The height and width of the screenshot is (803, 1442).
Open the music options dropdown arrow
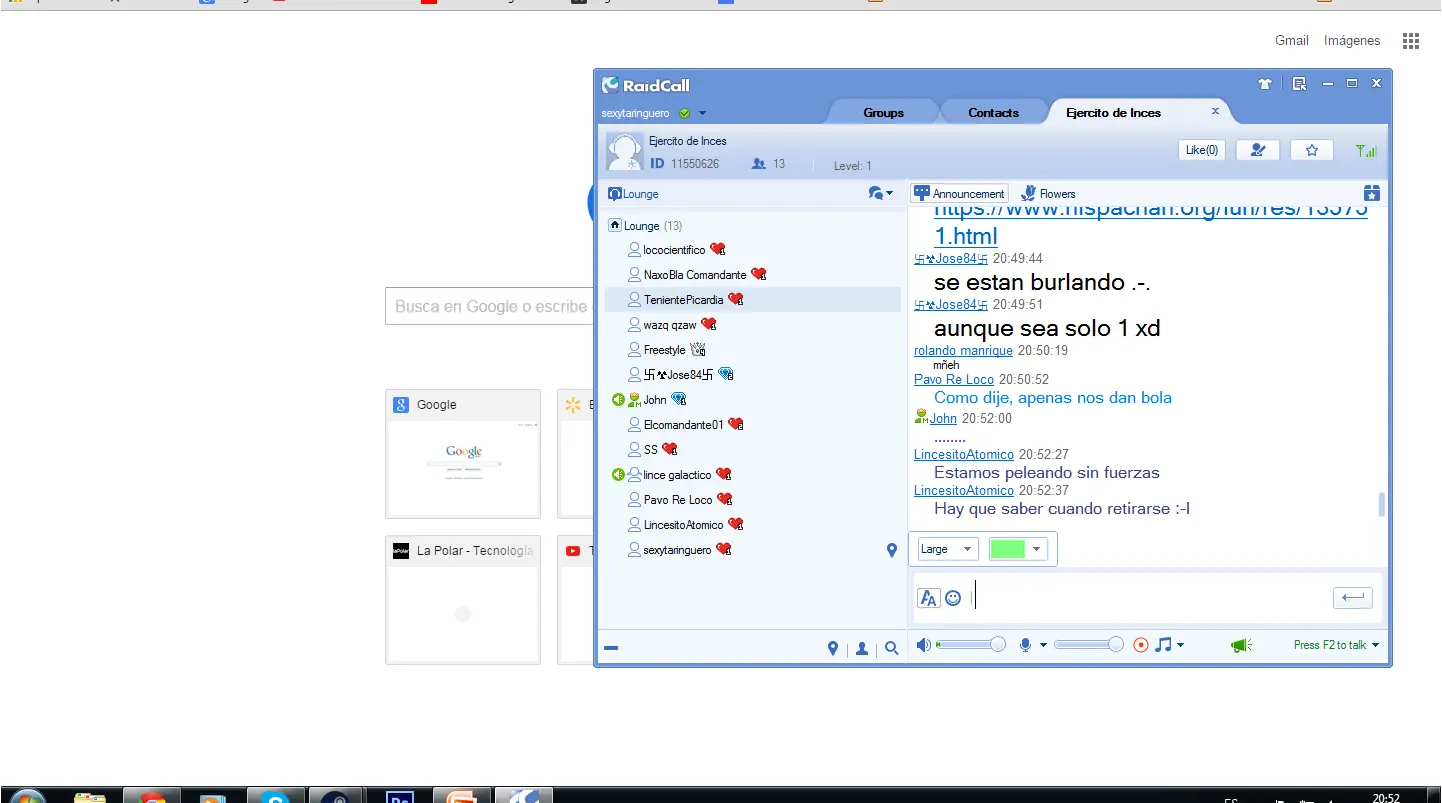[x=1180, y=645]
